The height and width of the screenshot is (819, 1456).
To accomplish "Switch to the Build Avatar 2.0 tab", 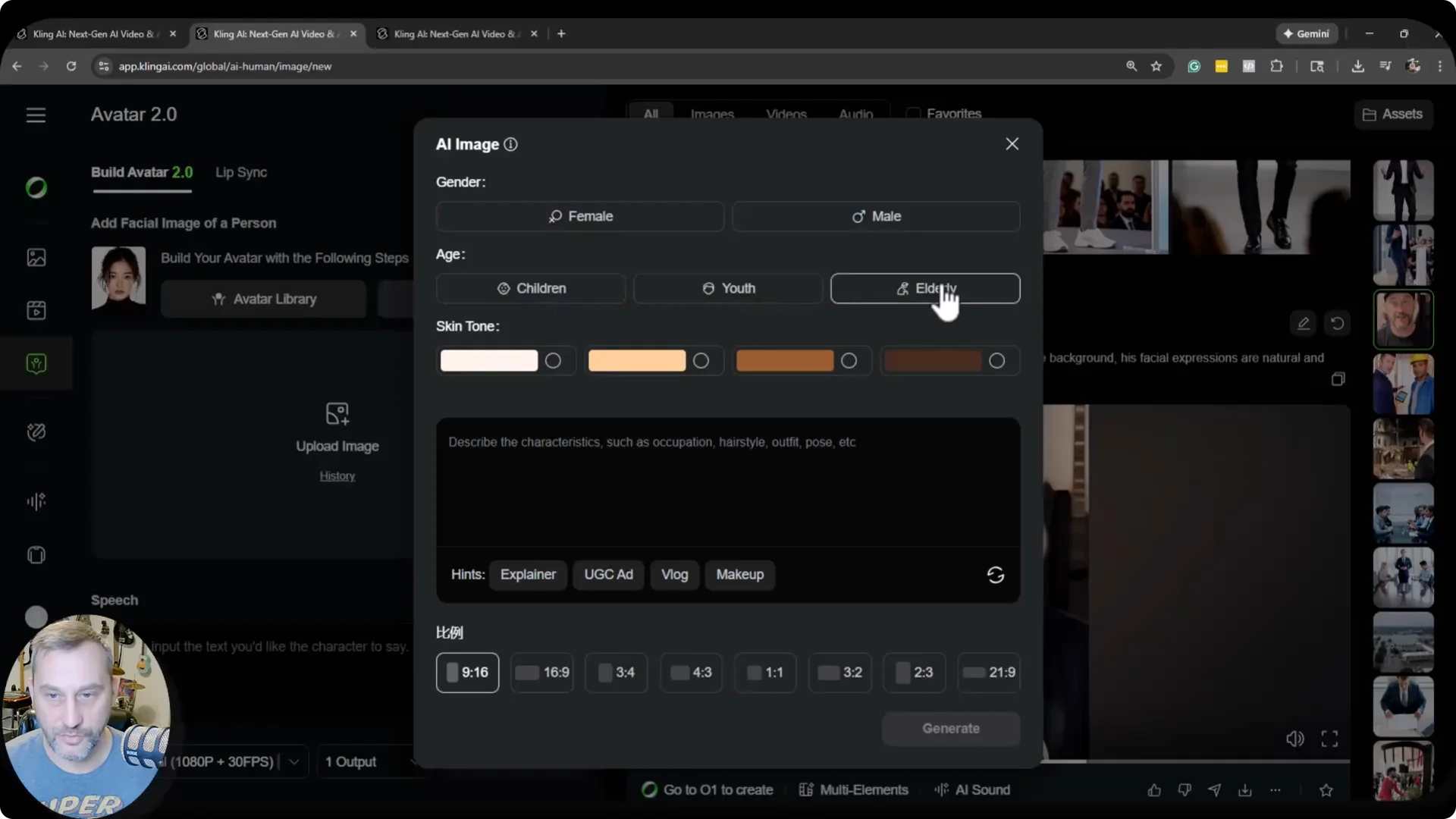I will (x=142, y=172).
